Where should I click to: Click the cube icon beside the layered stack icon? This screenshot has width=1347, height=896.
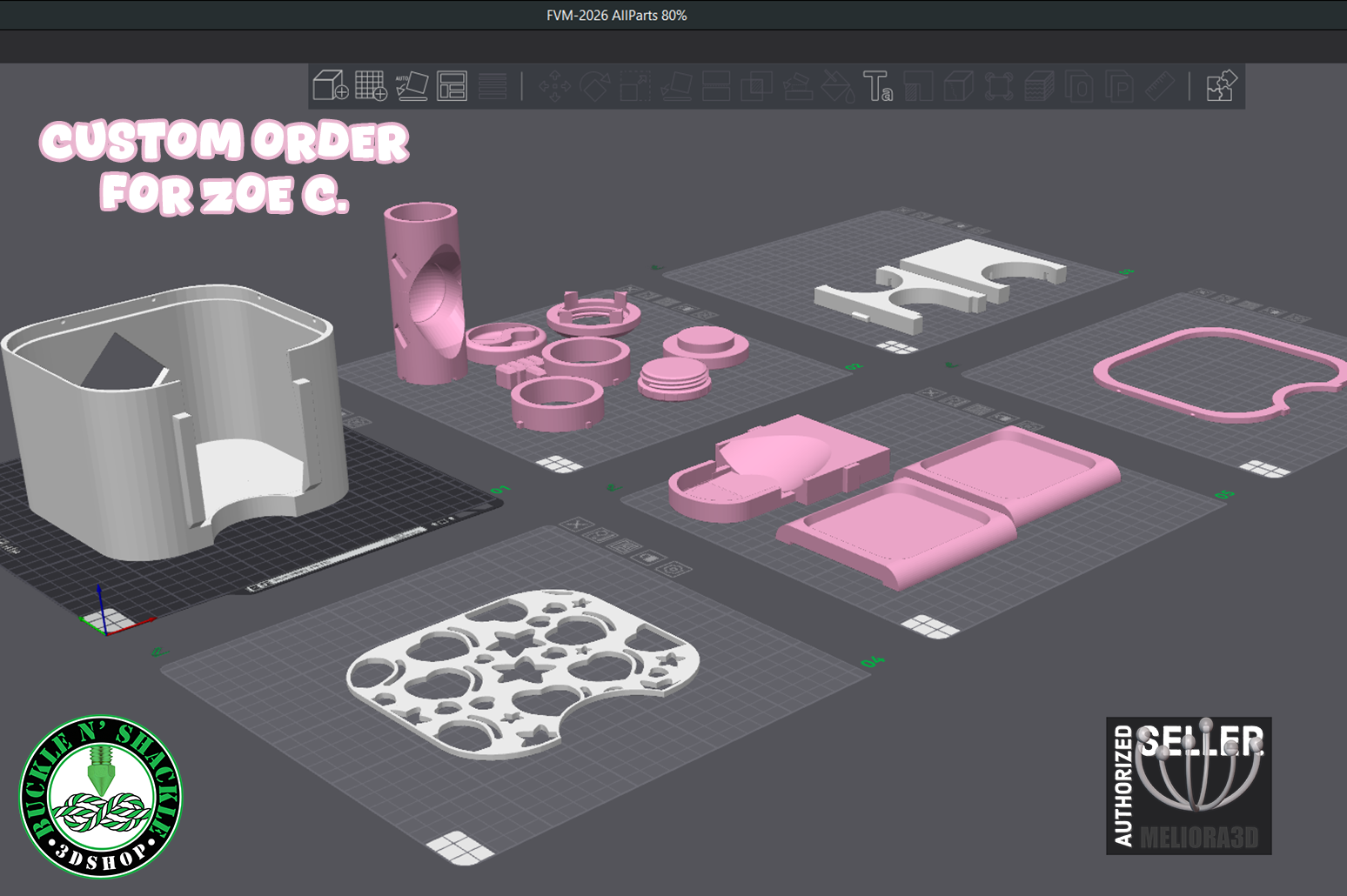click(958, 87)
